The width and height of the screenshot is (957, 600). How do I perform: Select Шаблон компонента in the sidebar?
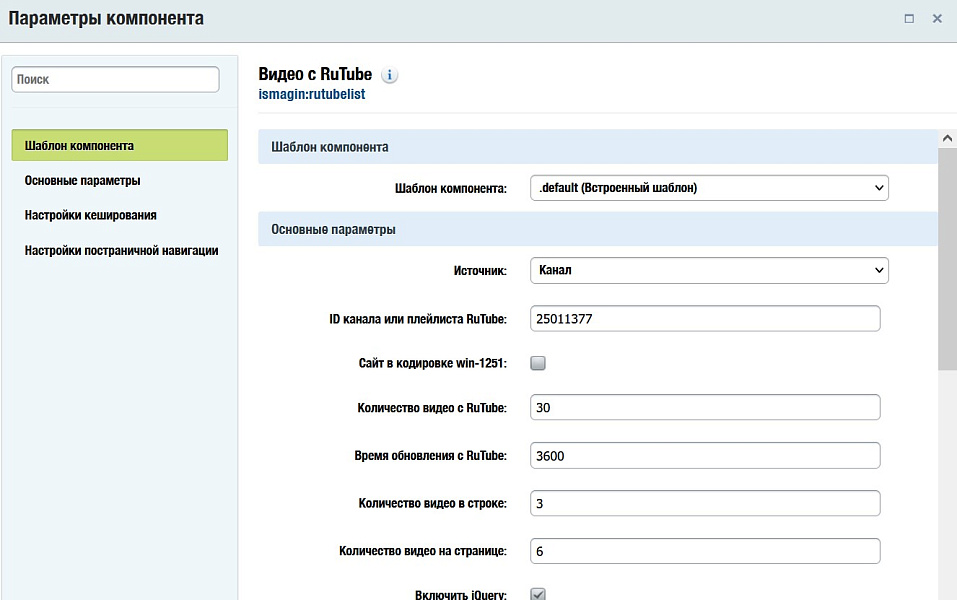119,146
